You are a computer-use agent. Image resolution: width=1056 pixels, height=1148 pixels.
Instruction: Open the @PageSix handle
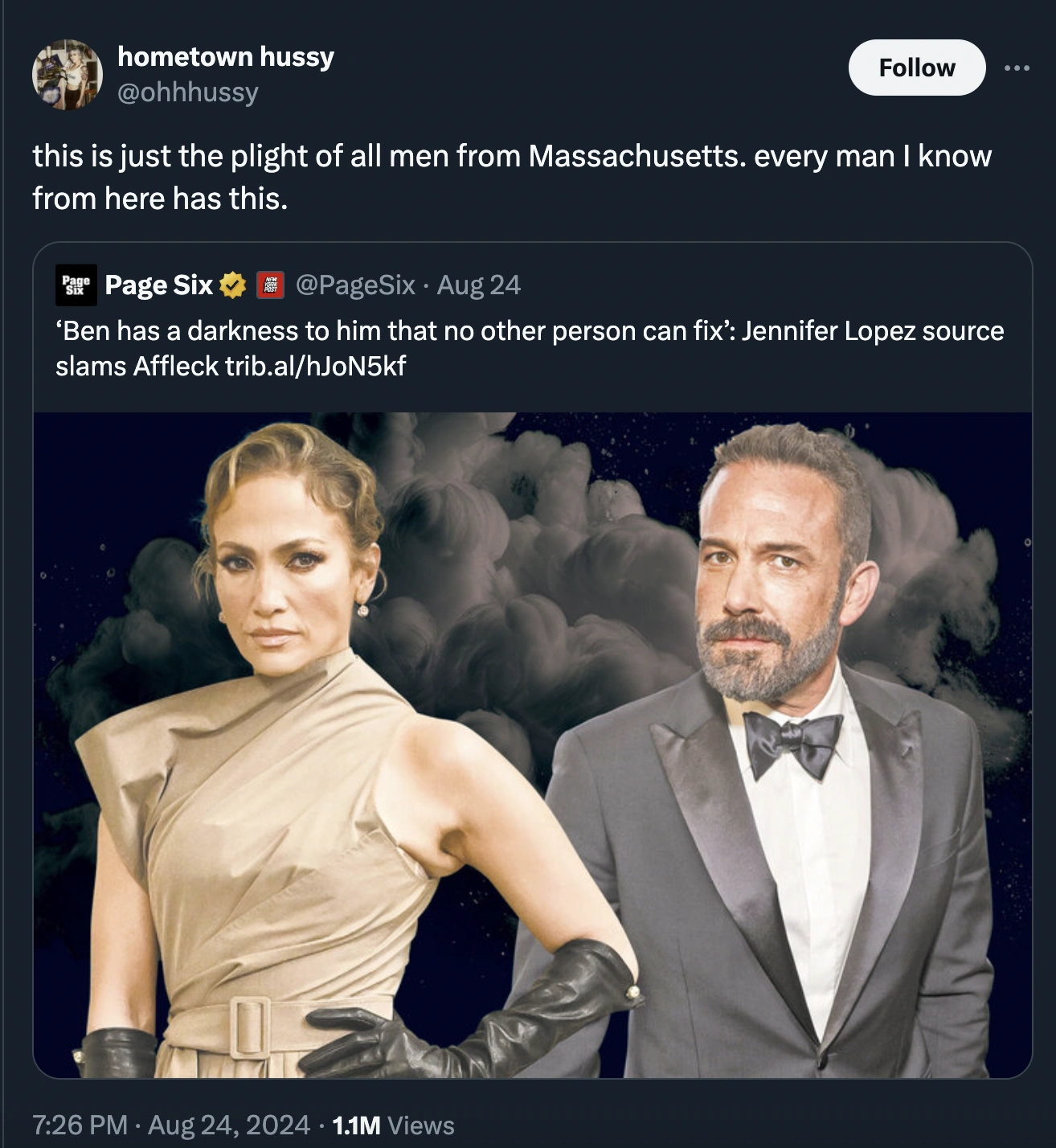tap(355, 285)
